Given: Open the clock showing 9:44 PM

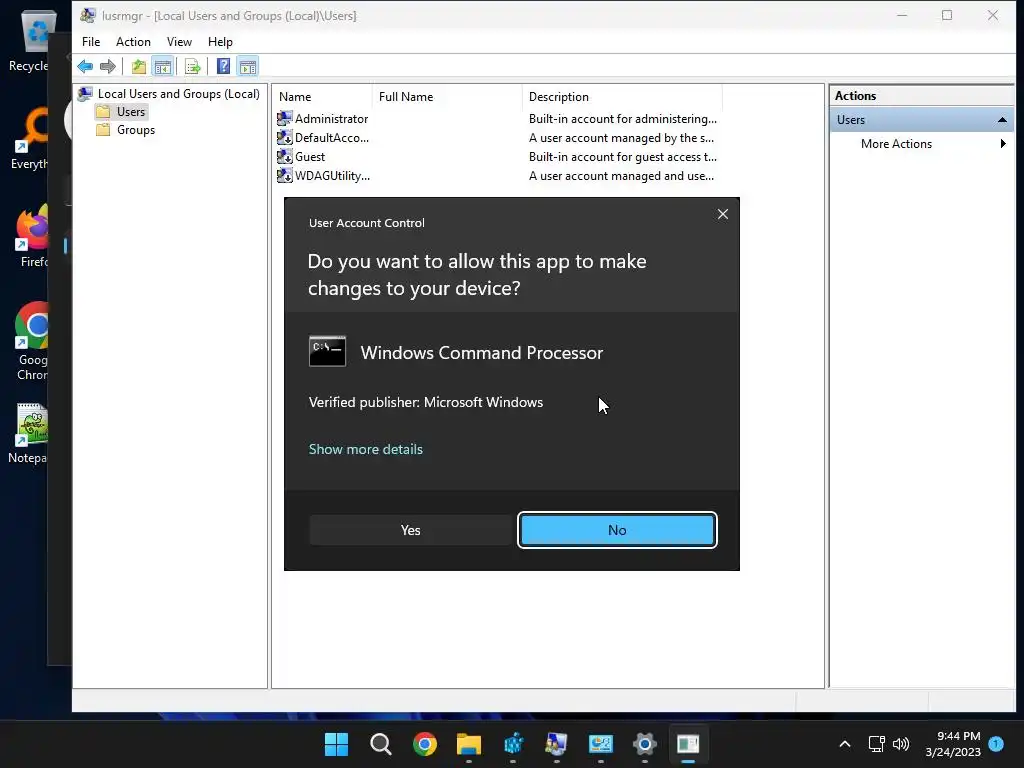Looking at the screenshot, I should [x=953, y=744].
